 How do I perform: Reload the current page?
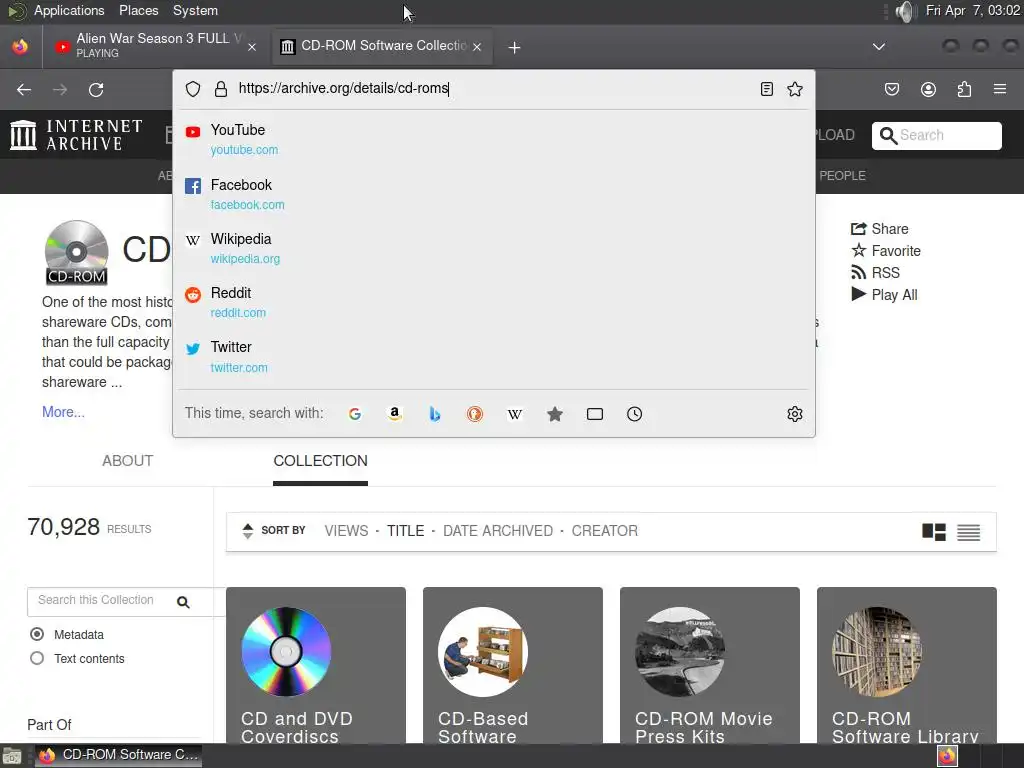pyautogui.click(x=96, y=89)
